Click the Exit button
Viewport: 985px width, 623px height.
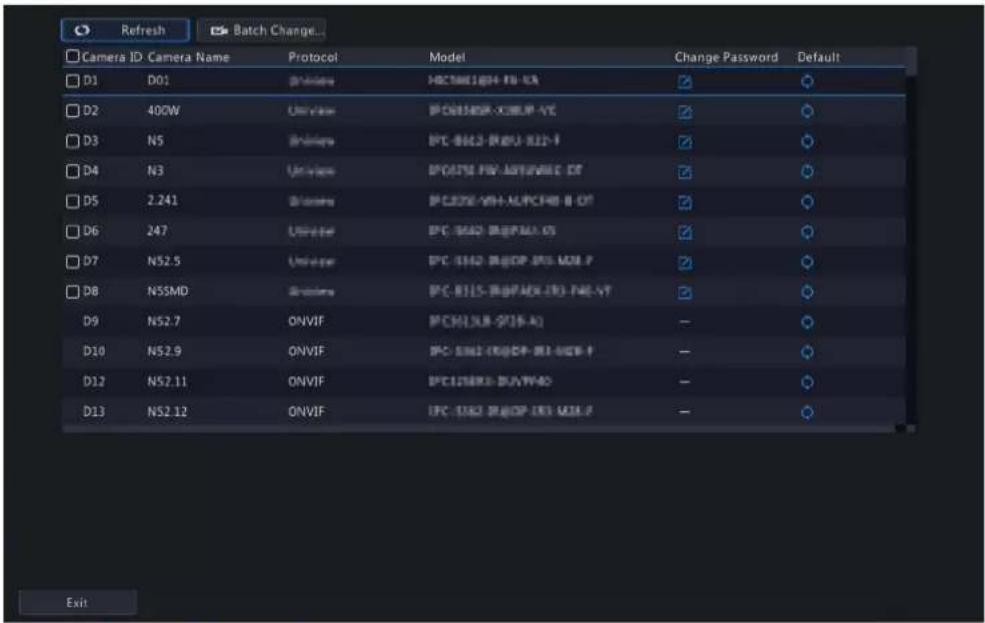77,602
